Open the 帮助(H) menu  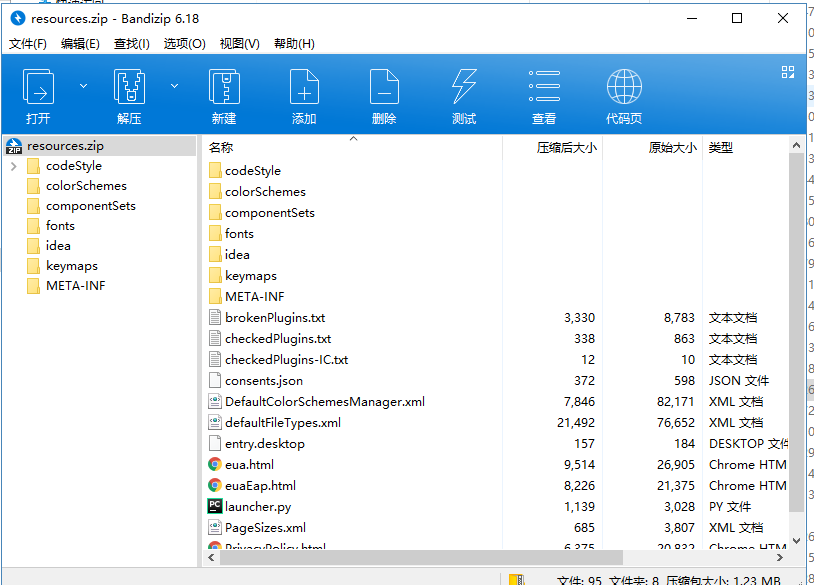click(294, 44)
